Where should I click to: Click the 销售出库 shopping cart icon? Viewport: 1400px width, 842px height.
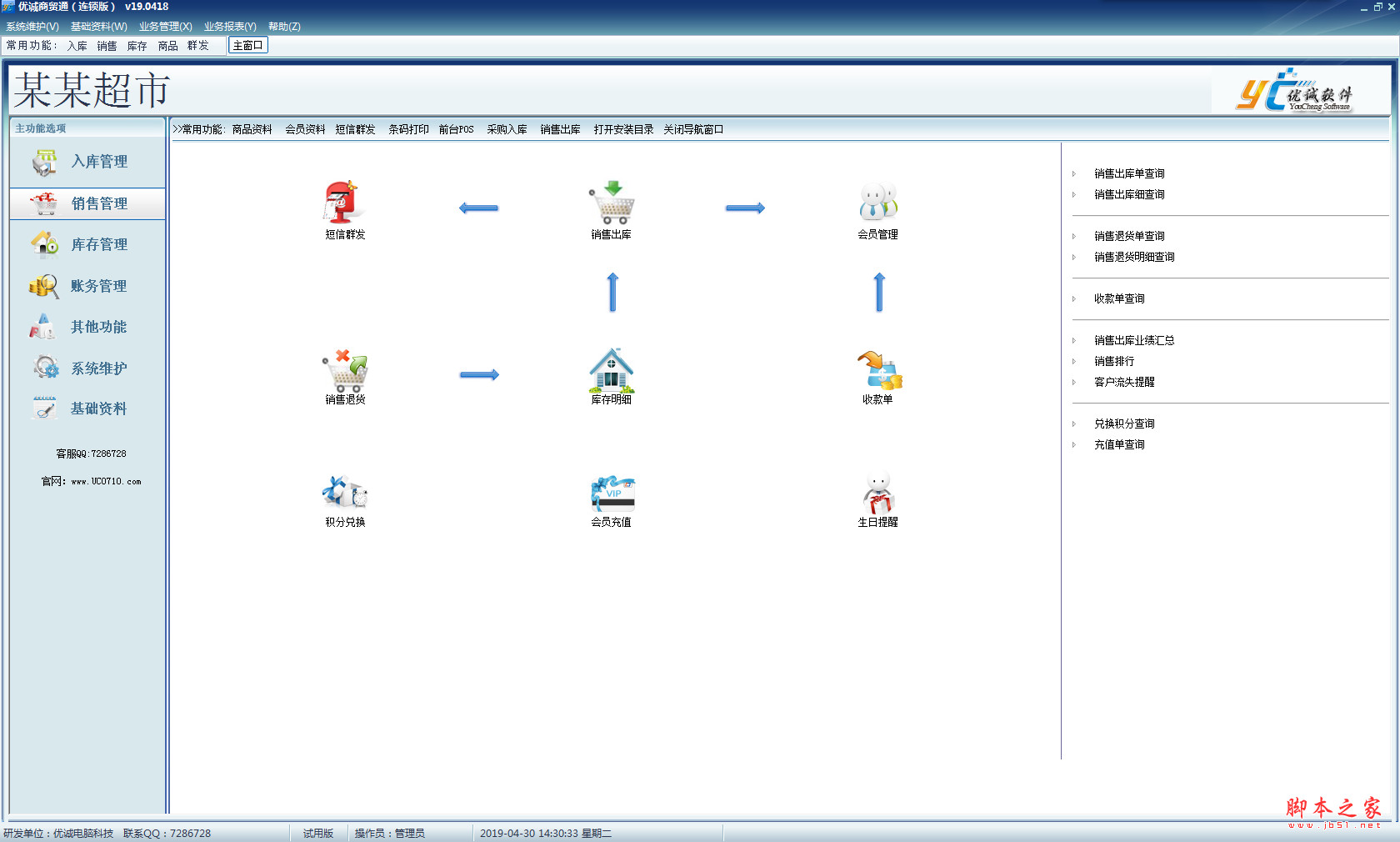tap(612, 203)
